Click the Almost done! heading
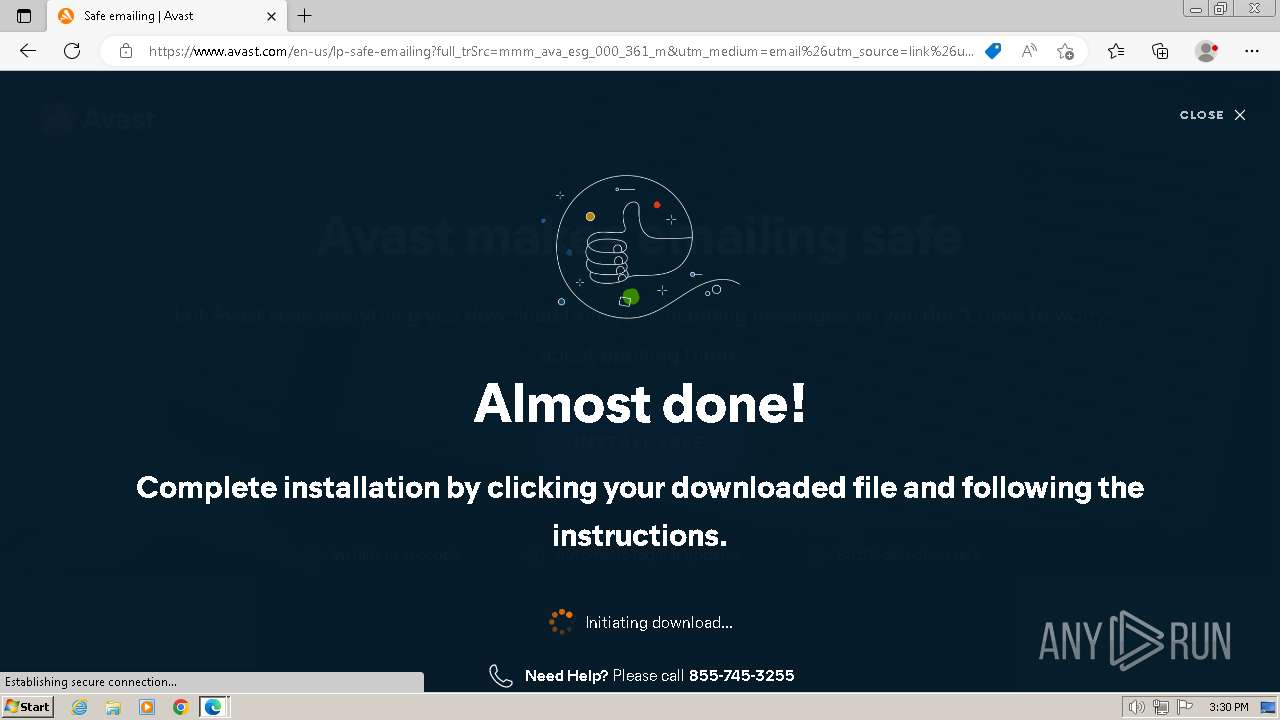Screen dimensions: 1280x720 click(640, 403)
